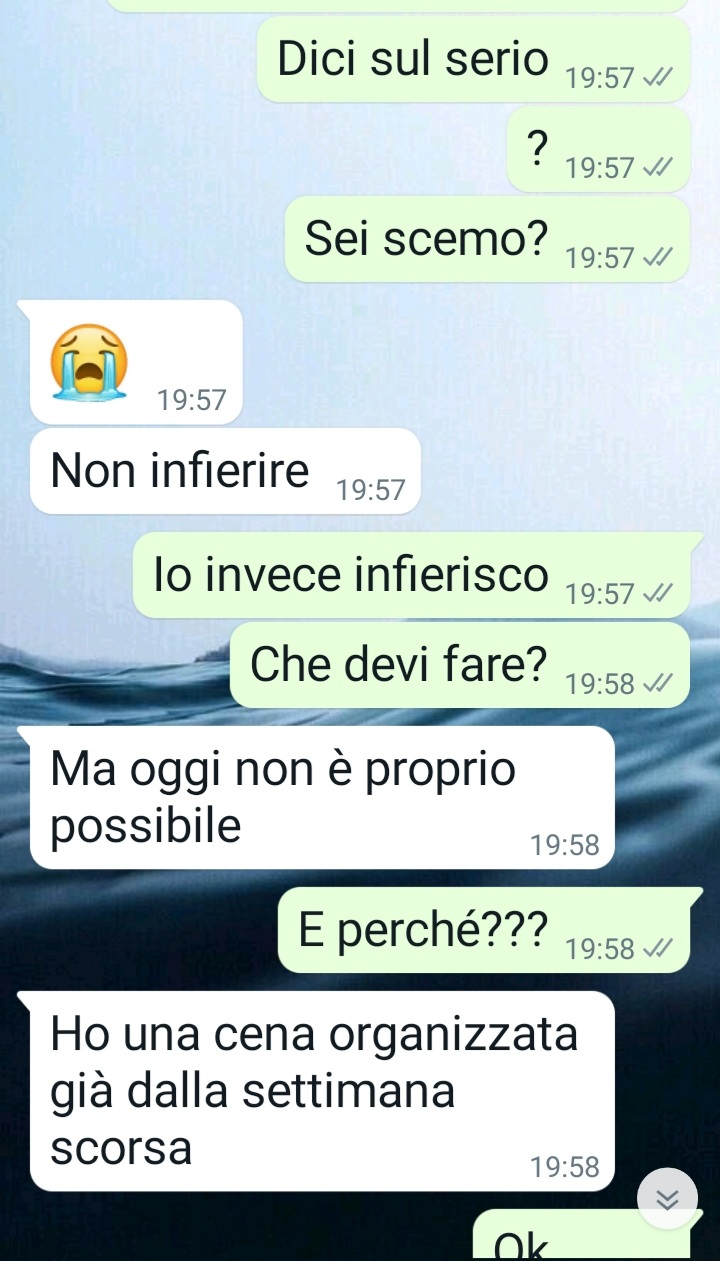Tap the 19:58 timestamp under 'possibile'
720x1261 pixels.
(565, 846)
